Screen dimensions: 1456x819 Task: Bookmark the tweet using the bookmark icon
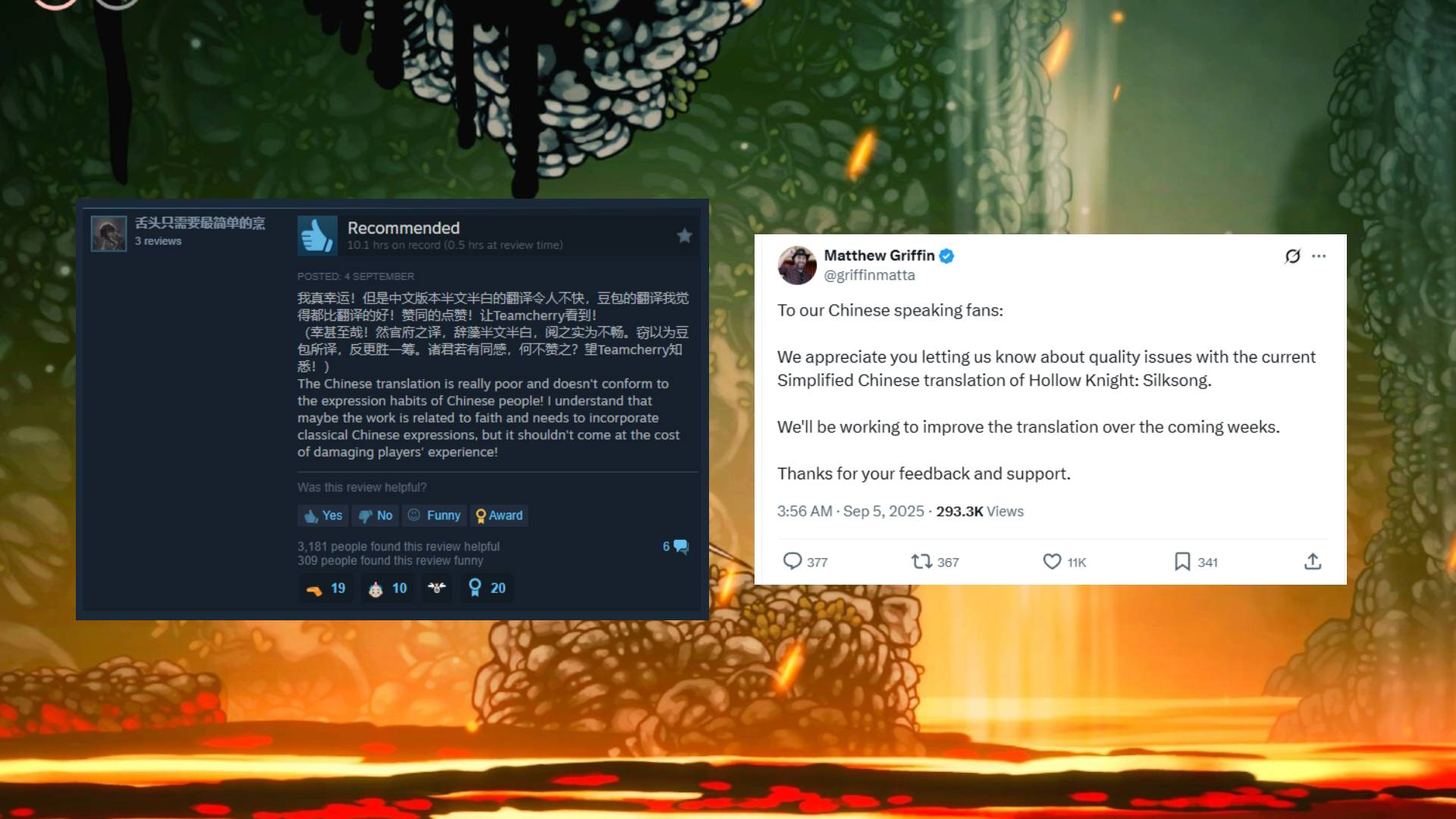[1182, 561]
